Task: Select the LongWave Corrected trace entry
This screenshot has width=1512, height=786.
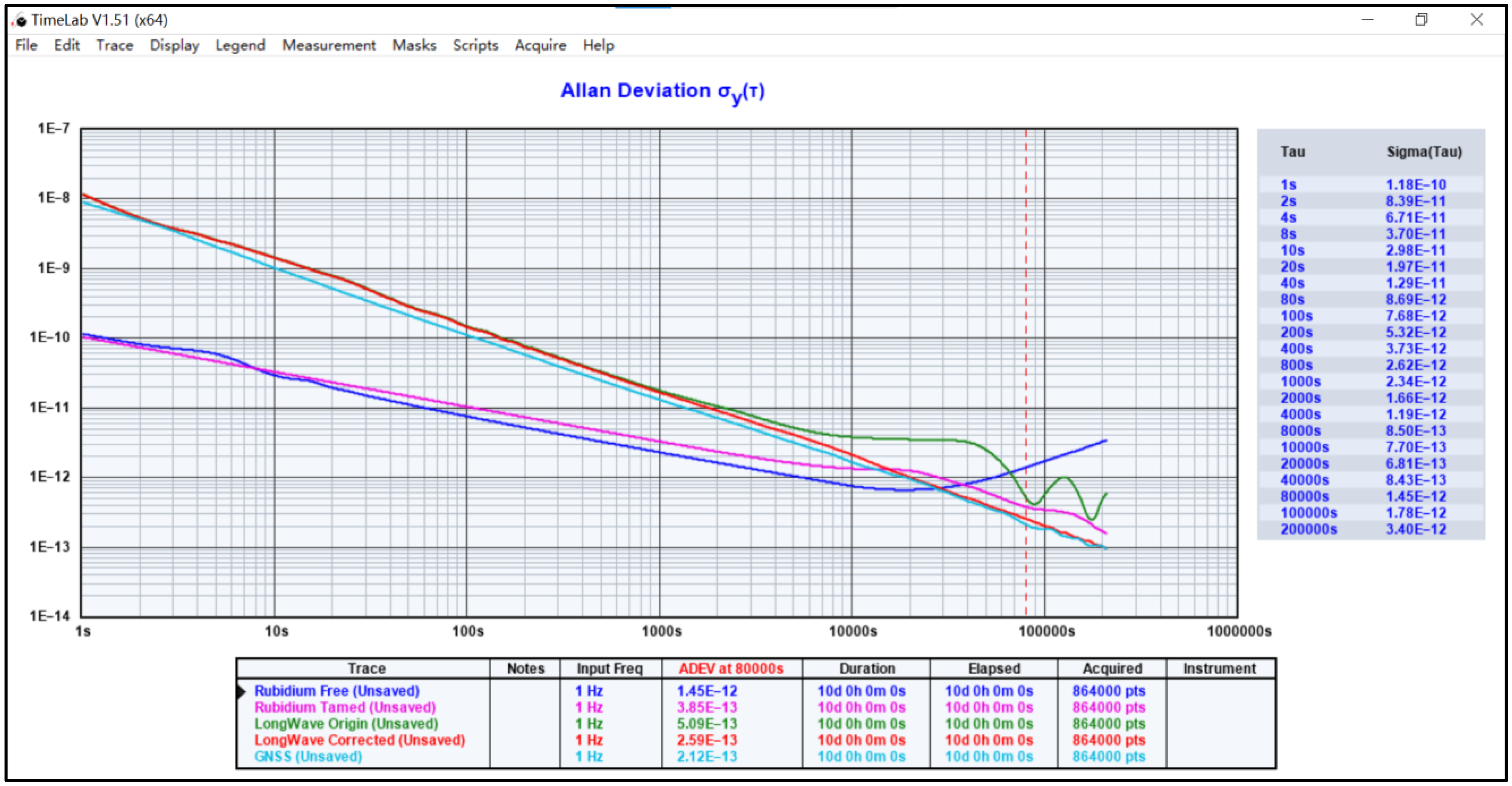Action: (x=359, y=740)
